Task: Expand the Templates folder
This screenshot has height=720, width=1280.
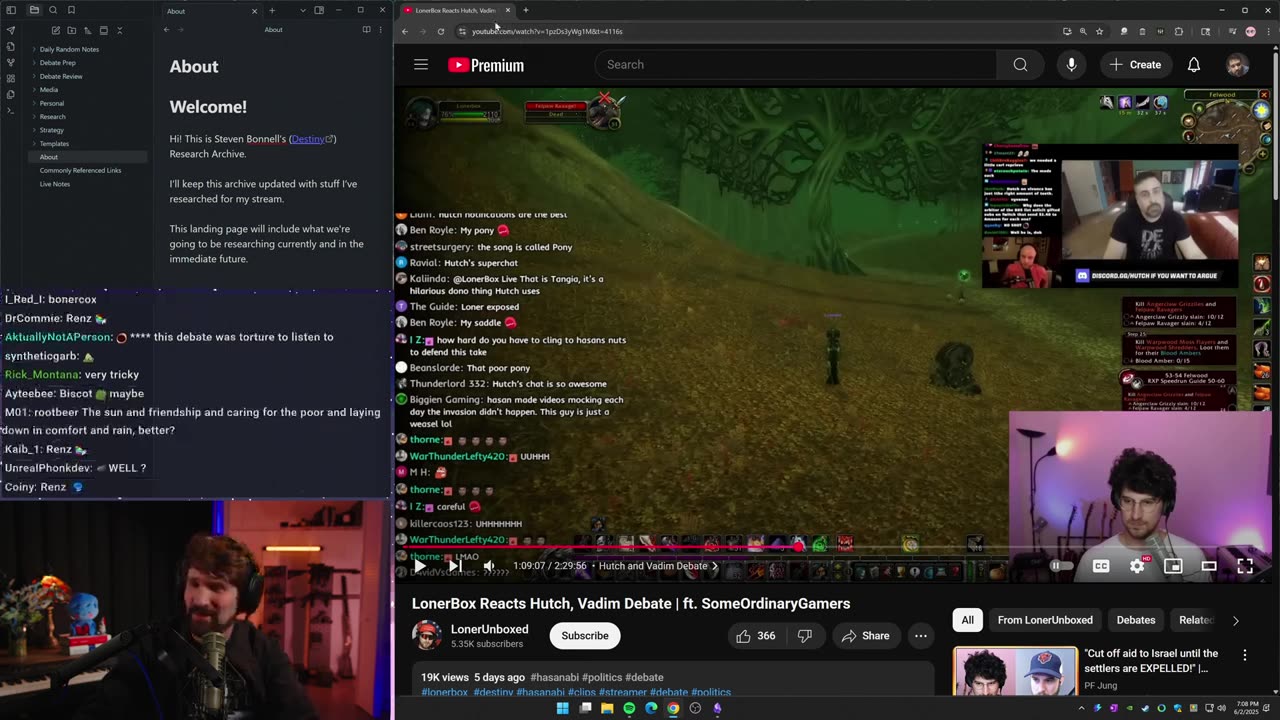Action: coord(54,143)
